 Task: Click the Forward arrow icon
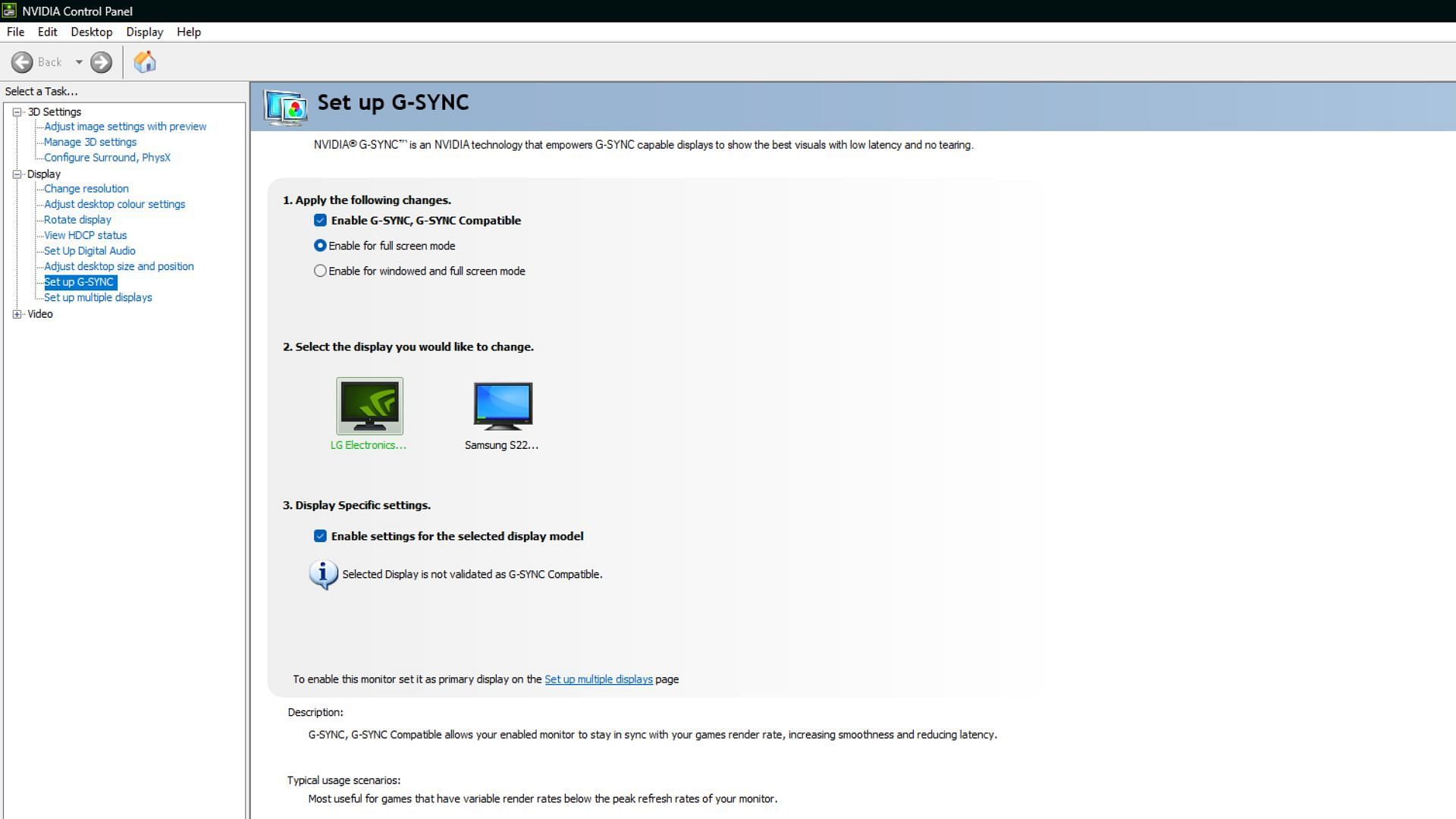pyautogui.click(x=101, y=62)
